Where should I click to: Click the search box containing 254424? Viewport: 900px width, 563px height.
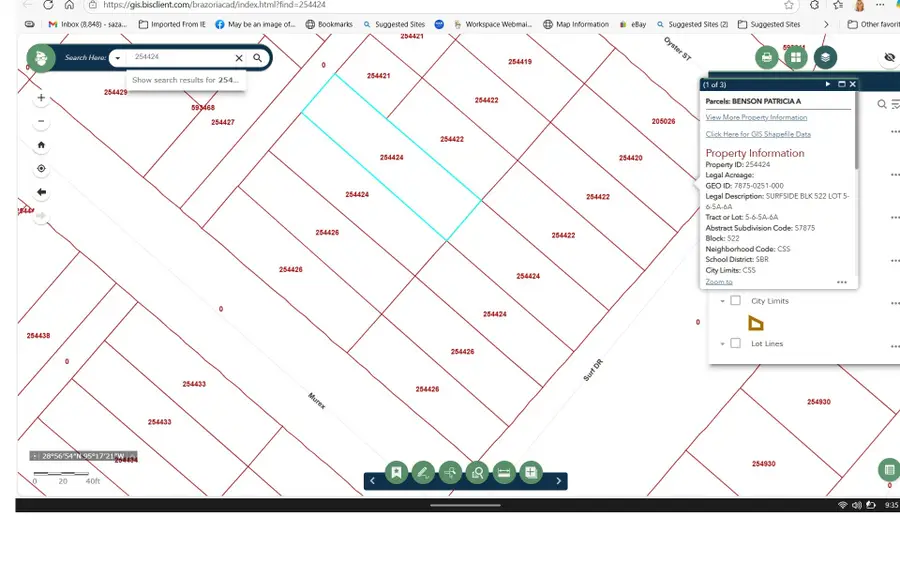[180, 58]
